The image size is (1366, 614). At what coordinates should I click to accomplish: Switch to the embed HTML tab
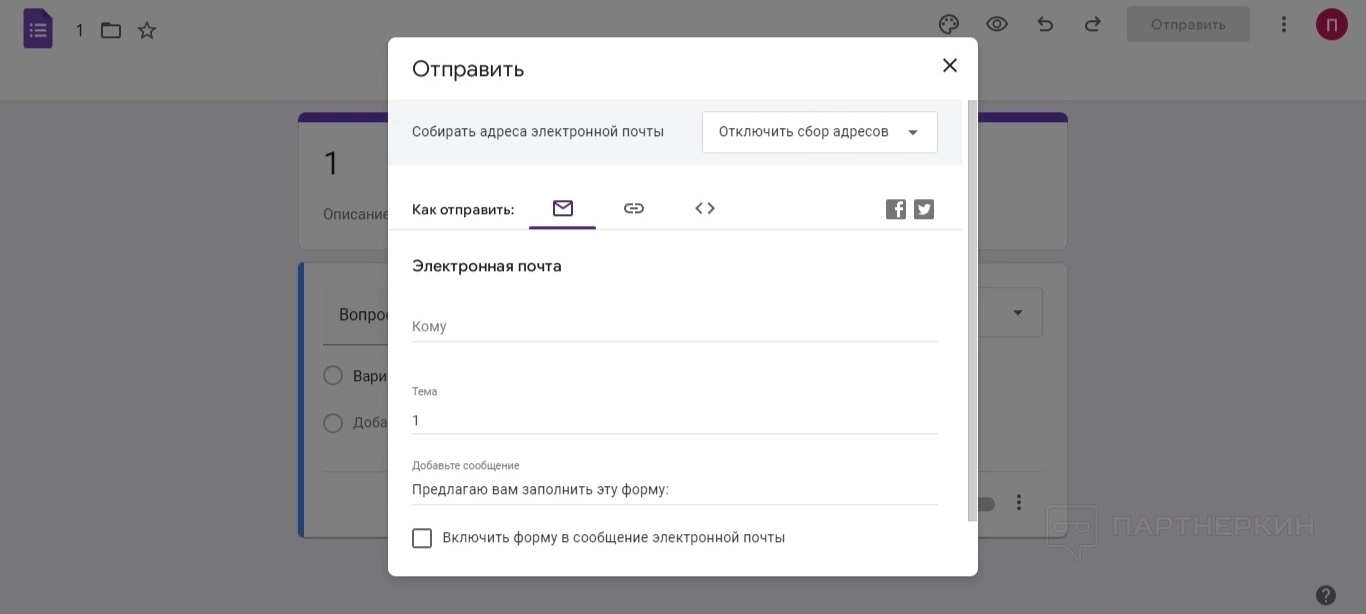pyautogui.click(x=705, y=208)
